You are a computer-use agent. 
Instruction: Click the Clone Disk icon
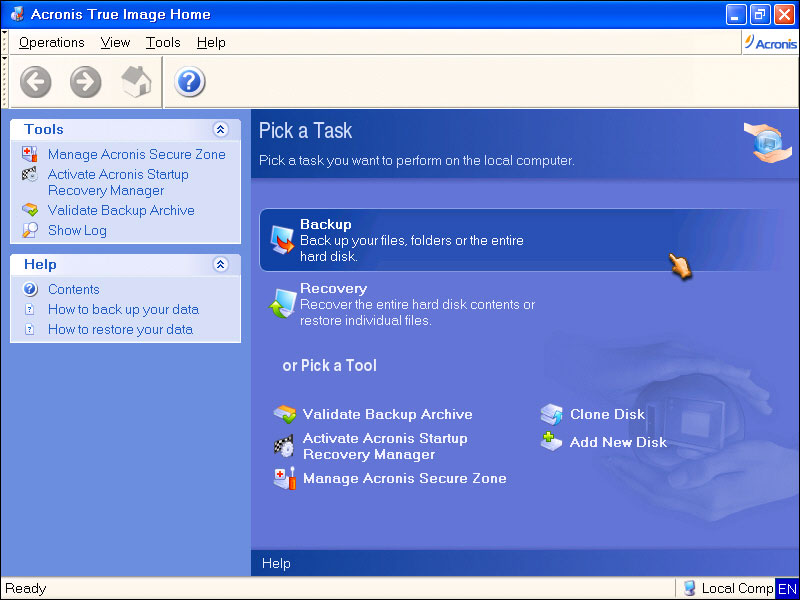tap(552, 414)
